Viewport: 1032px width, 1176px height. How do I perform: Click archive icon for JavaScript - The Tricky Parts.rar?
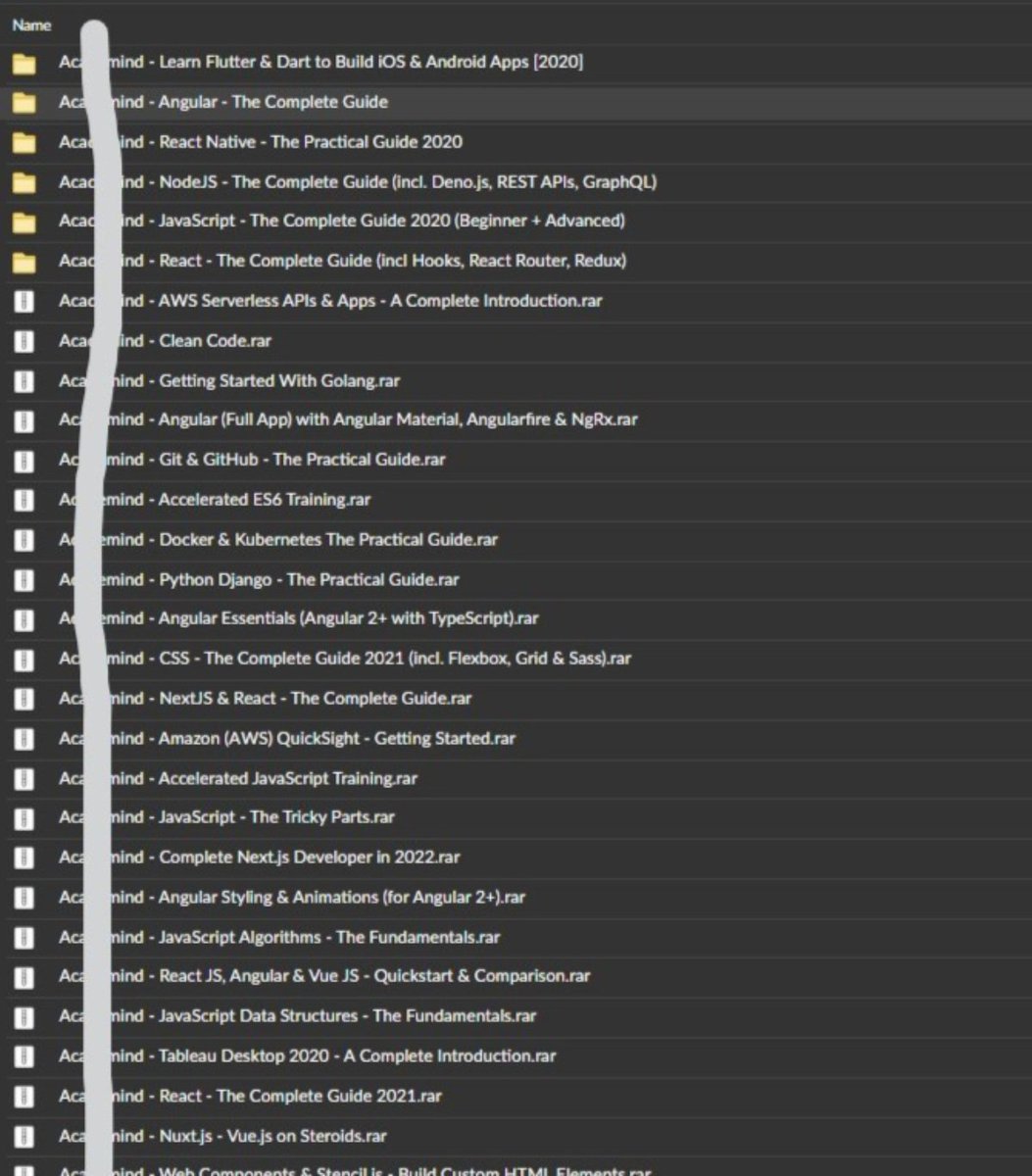[x=25, y=818]
